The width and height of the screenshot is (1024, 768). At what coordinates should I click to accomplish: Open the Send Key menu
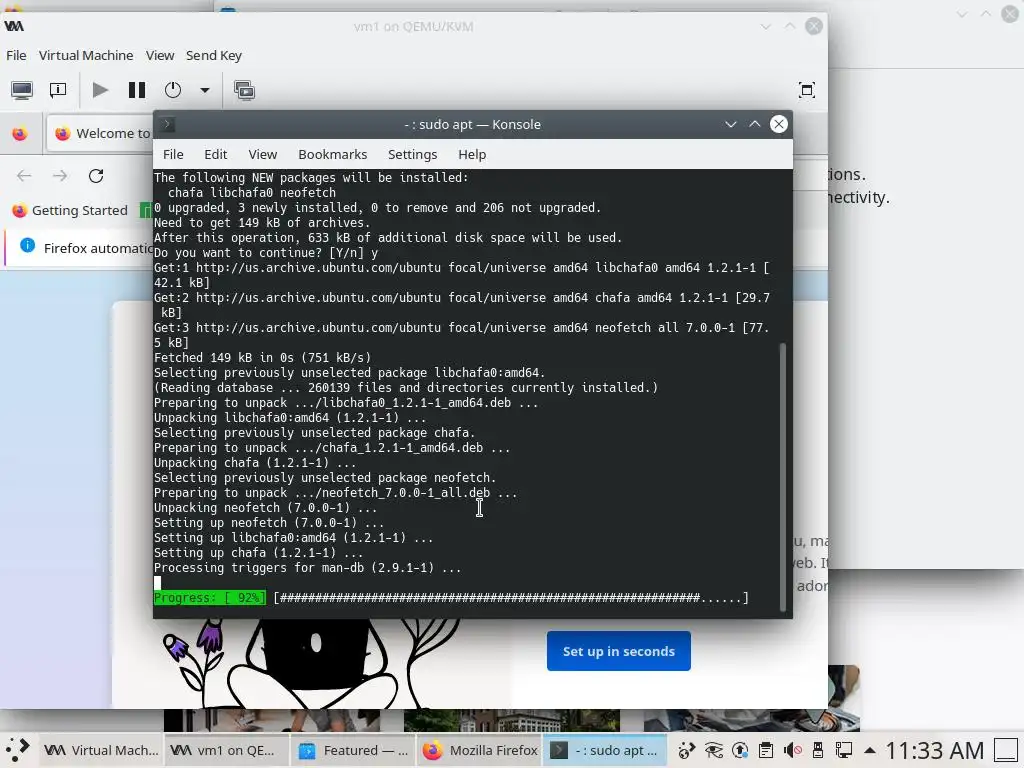214,56
